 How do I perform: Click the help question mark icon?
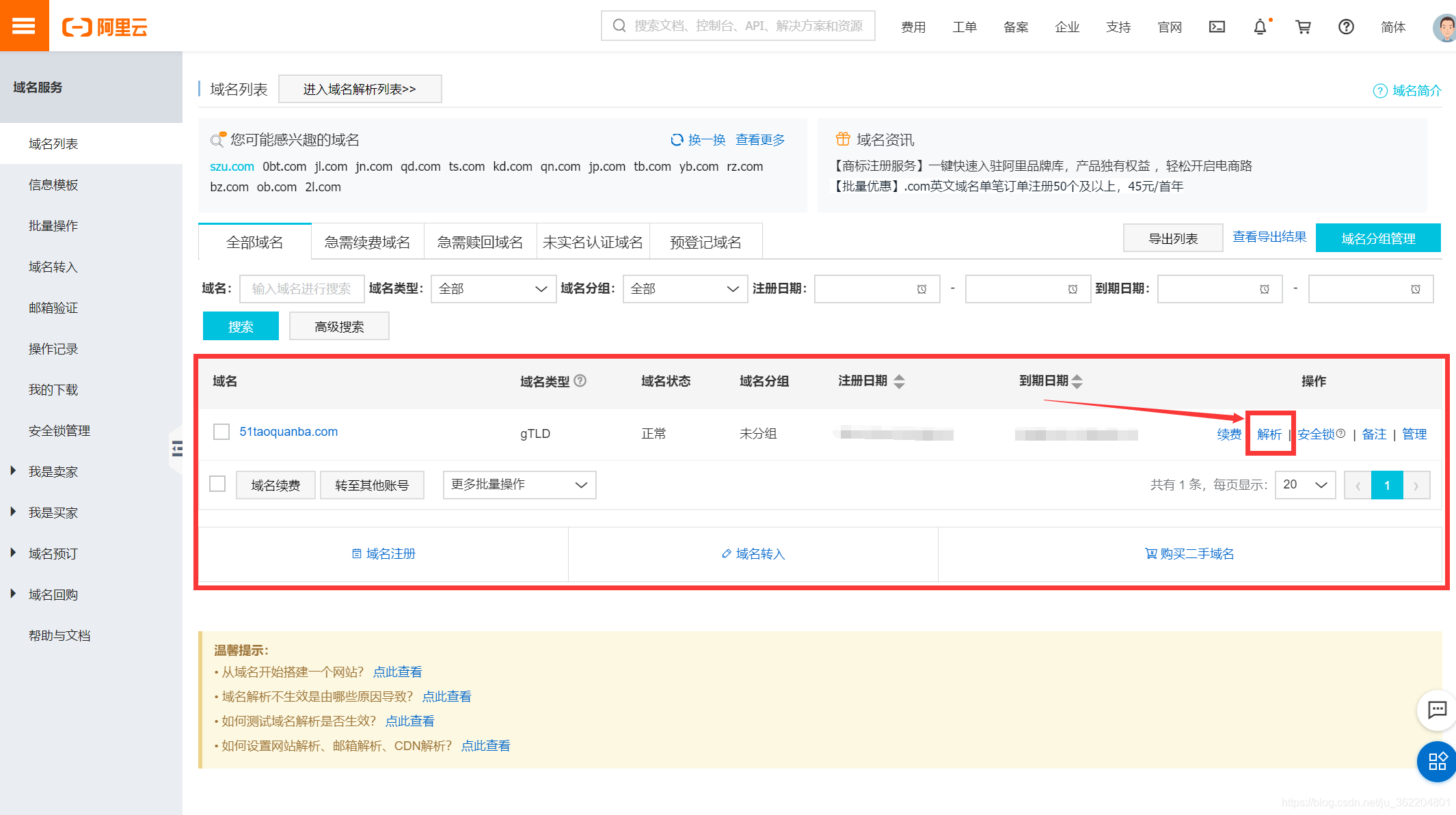(x=1346, y=26)
